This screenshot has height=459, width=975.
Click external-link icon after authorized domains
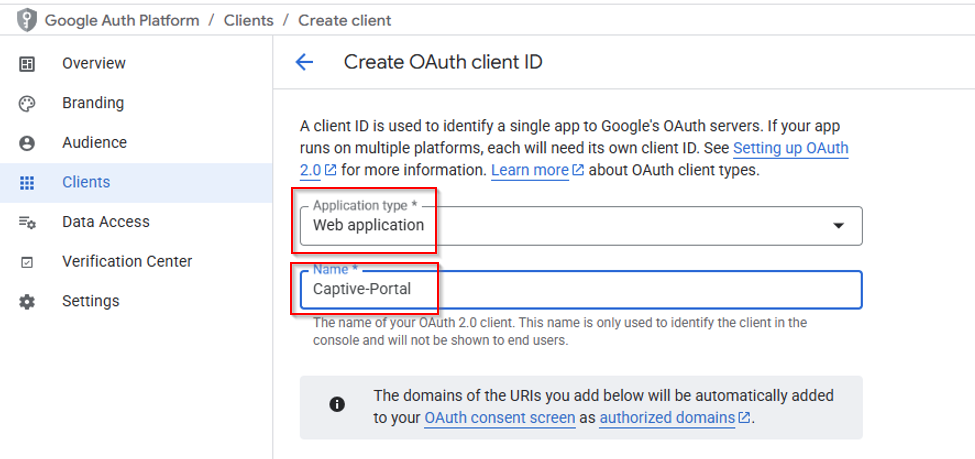(x=744, y=418)
